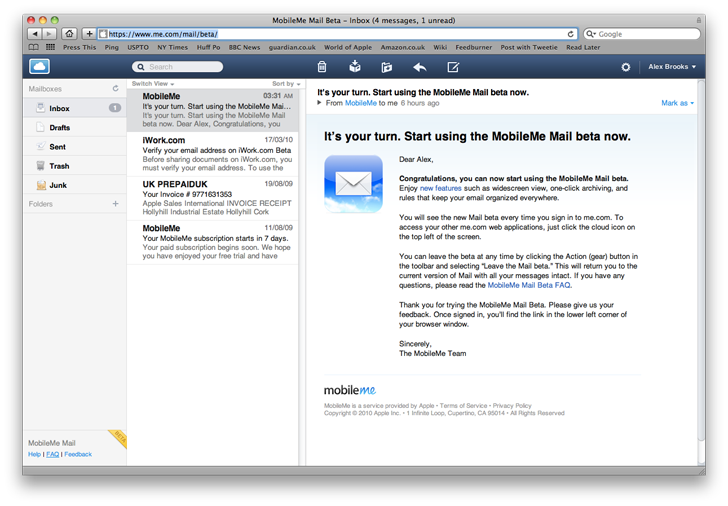Screen dimensions: 728x506
Task: Delete message using the trash toolbar icon
Action: [x=322, y=67]
